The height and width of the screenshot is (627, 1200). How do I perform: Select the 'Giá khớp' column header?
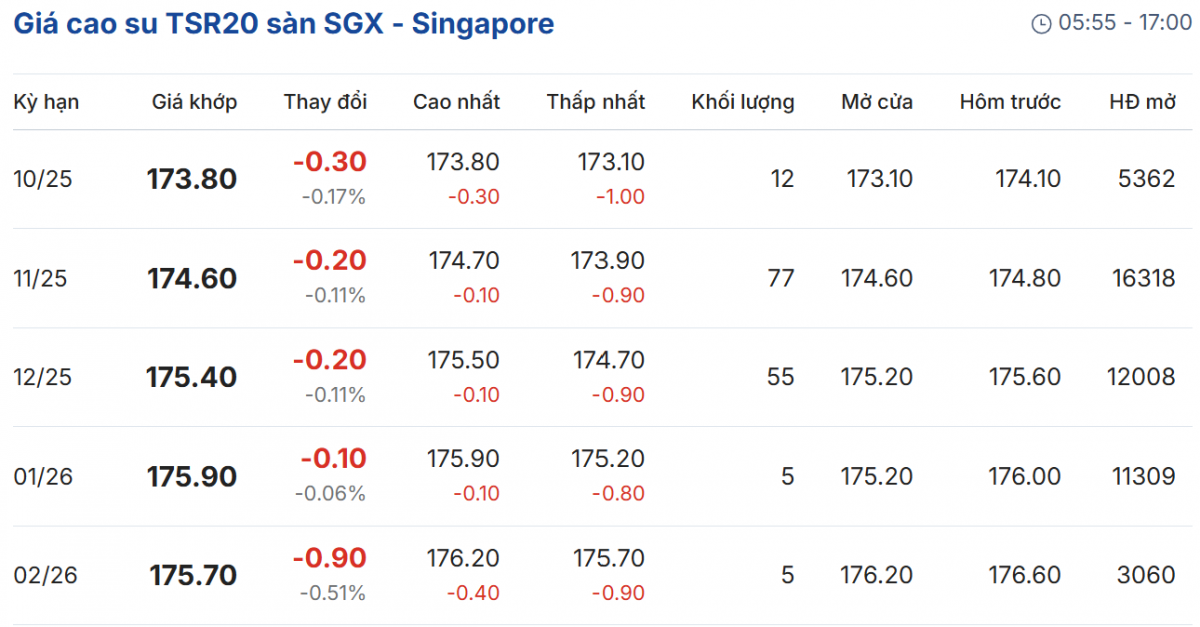point(195,101)
